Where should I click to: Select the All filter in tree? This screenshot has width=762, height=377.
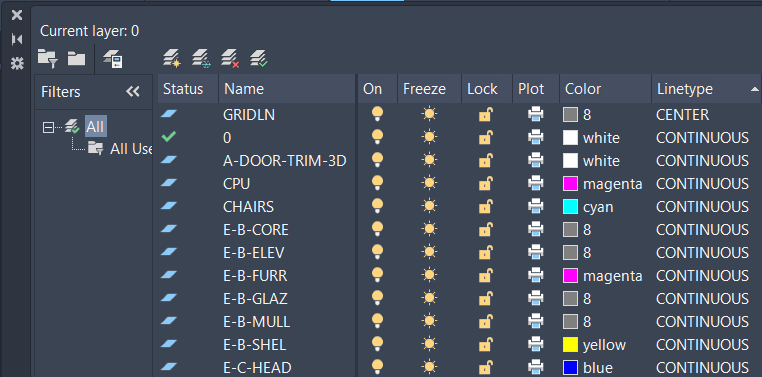tap(95, 127)
